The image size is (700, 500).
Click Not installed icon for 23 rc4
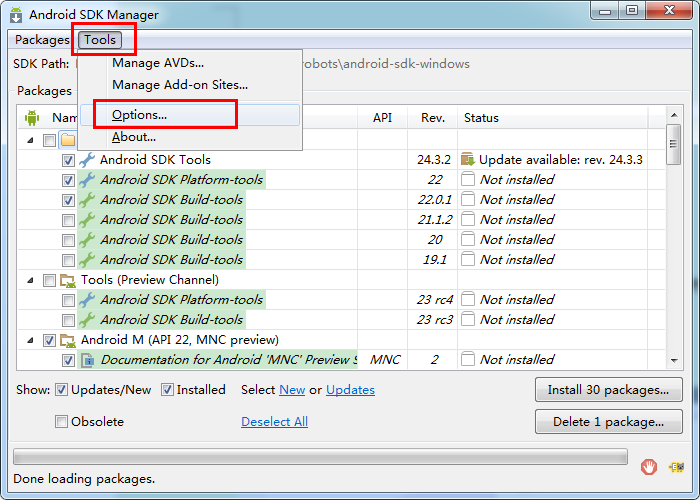pyautogui.click(x=468, y=300)
